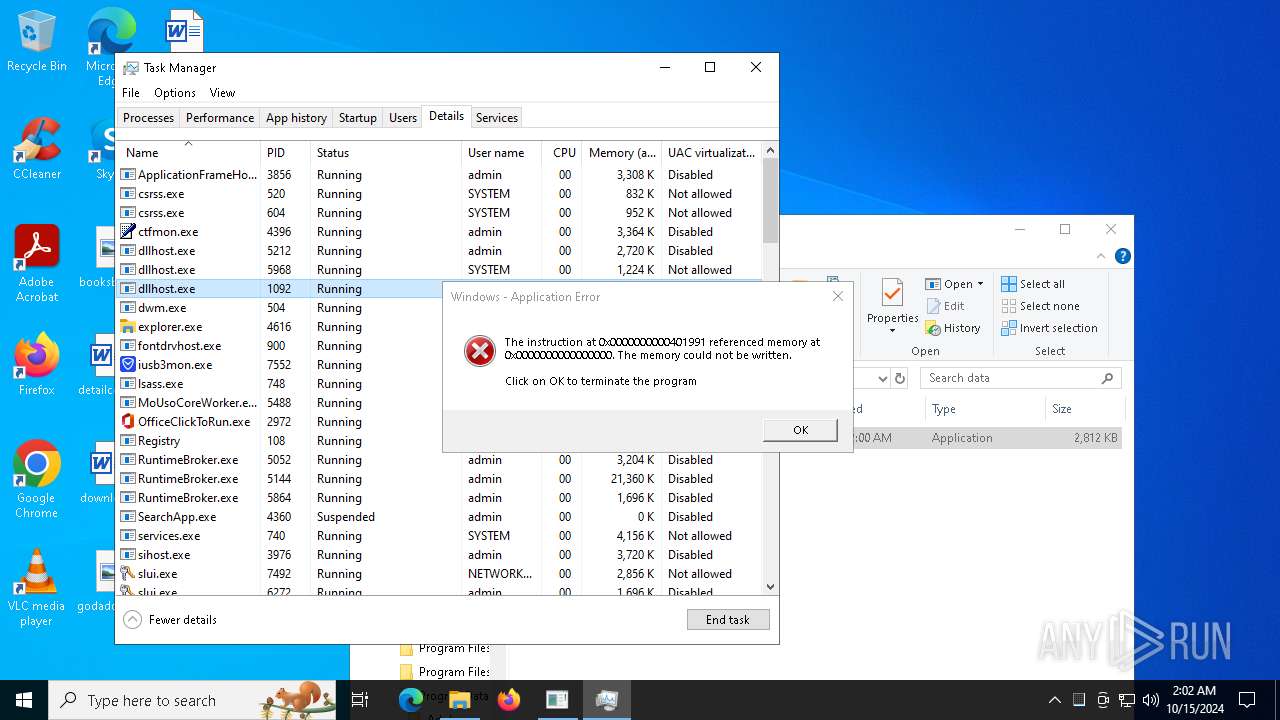Click the red error icon in dialog
Image resolution: width=1280 pixels, height=720 pixels.
tap(480, 351)
